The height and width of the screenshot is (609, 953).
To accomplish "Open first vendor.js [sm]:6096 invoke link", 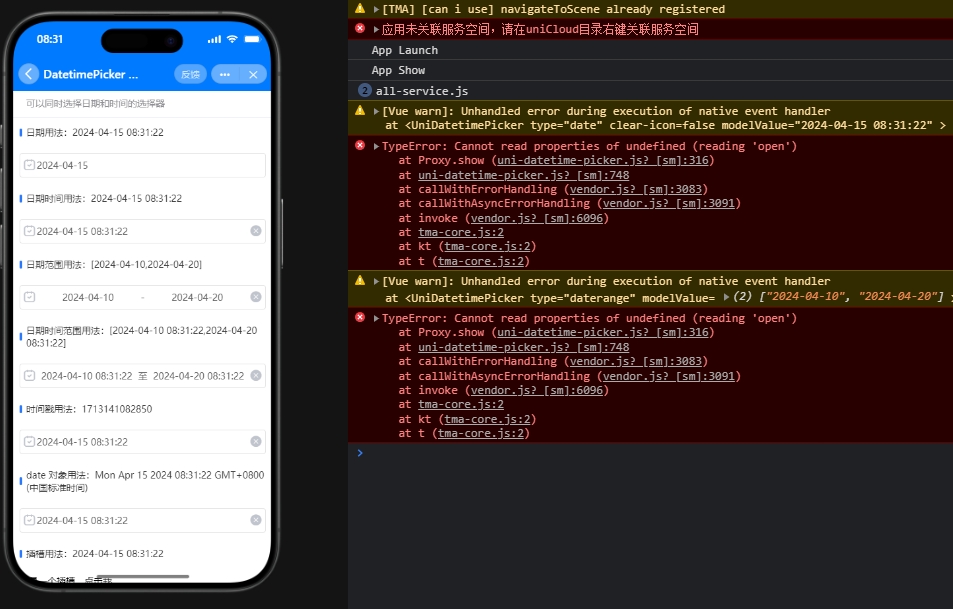I will tap(537, 218).
